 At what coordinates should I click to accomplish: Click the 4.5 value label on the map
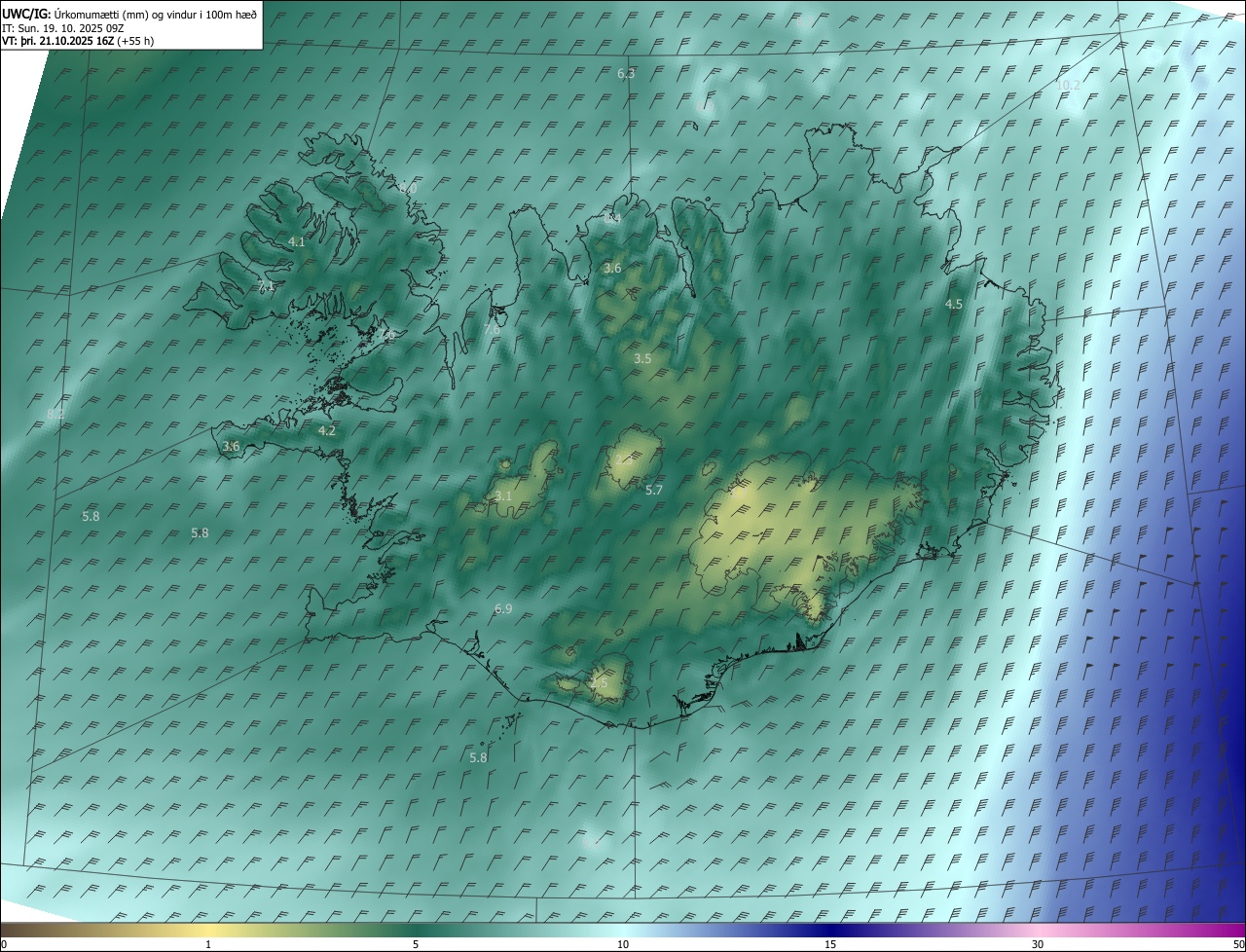click(954, 305)
